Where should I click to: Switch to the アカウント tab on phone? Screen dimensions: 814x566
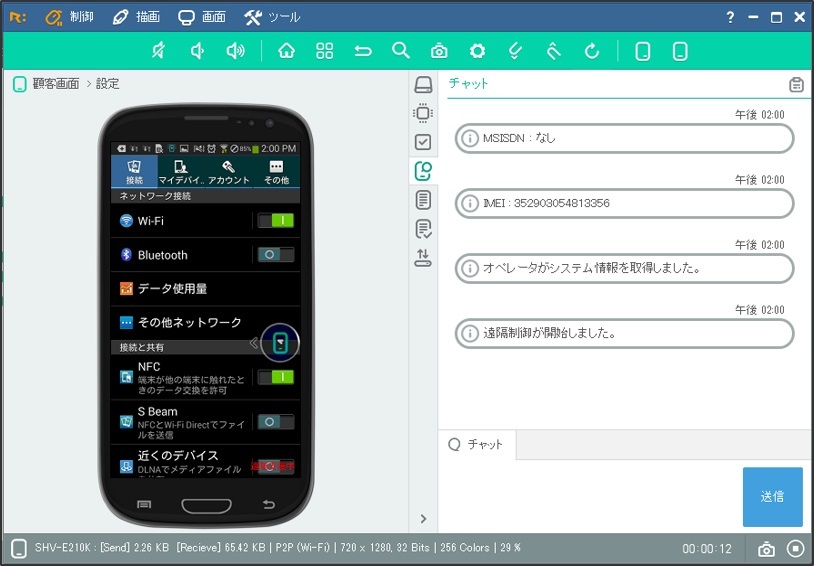pyautogui.click(x=228, y=172)
